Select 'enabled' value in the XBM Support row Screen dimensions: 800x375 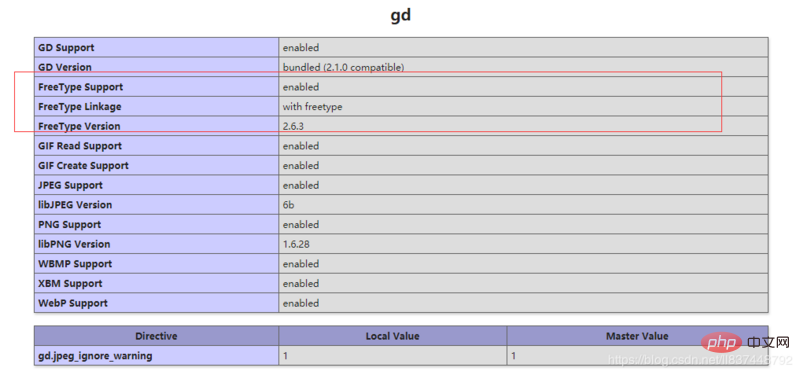coord(301,283)
